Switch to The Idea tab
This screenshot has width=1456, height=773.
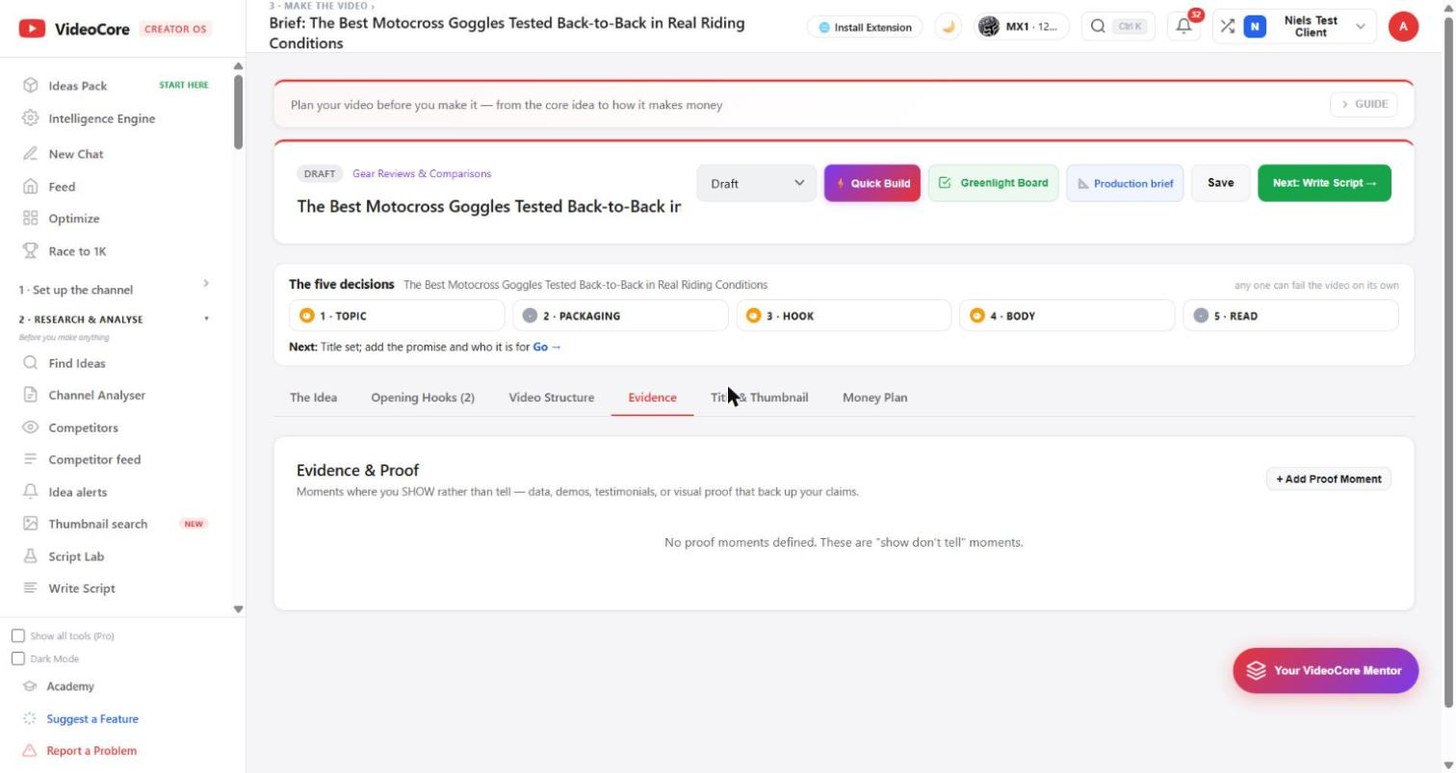point(313,397)
